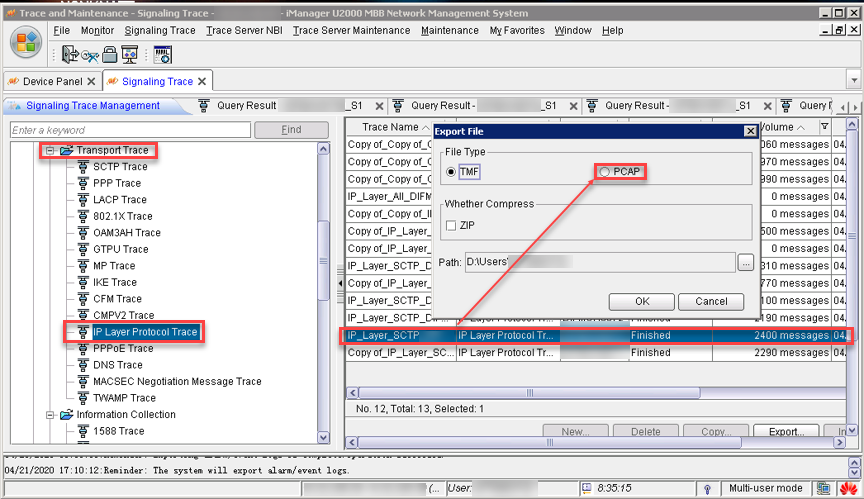Close the Signaling Trace tab
The height and width of the screenshot is (499, 864).
(203, 82)
